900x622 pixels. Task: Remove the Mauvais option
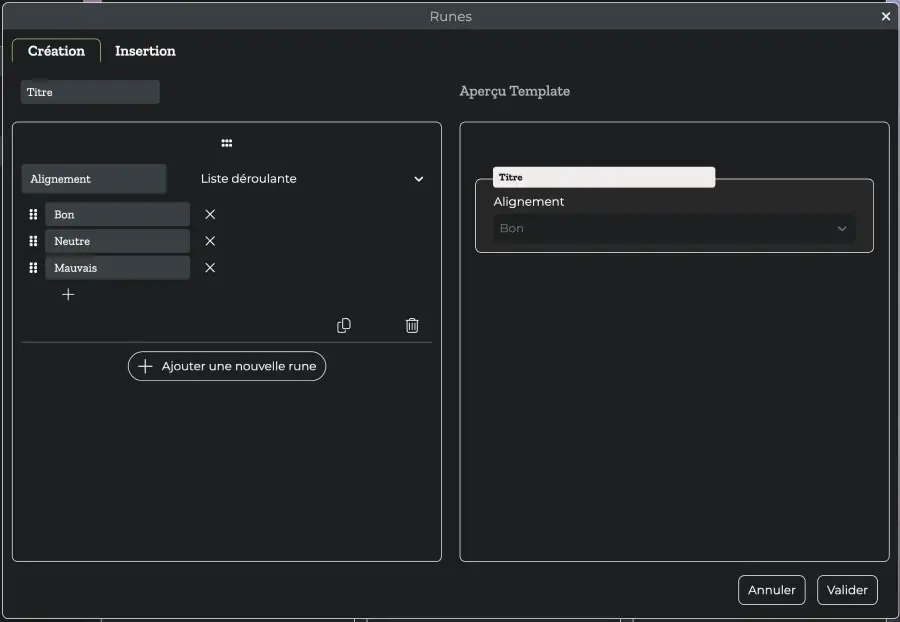[x=210, y=267]
